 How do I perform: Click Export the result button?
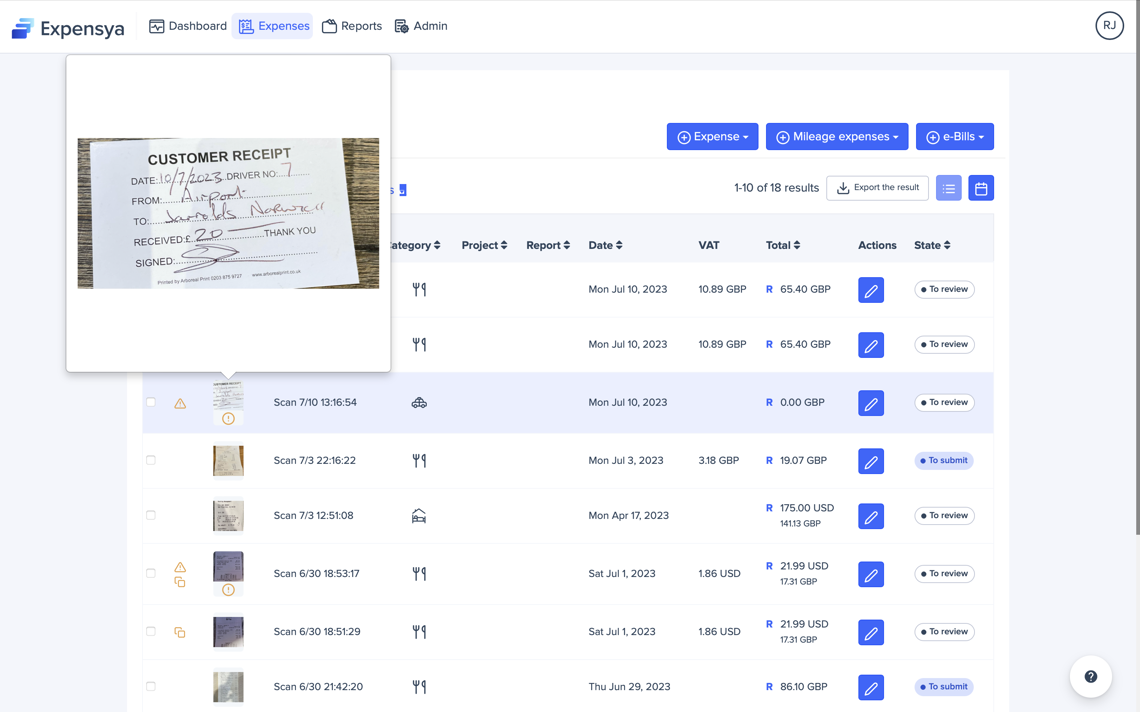(x=877, y=188)
